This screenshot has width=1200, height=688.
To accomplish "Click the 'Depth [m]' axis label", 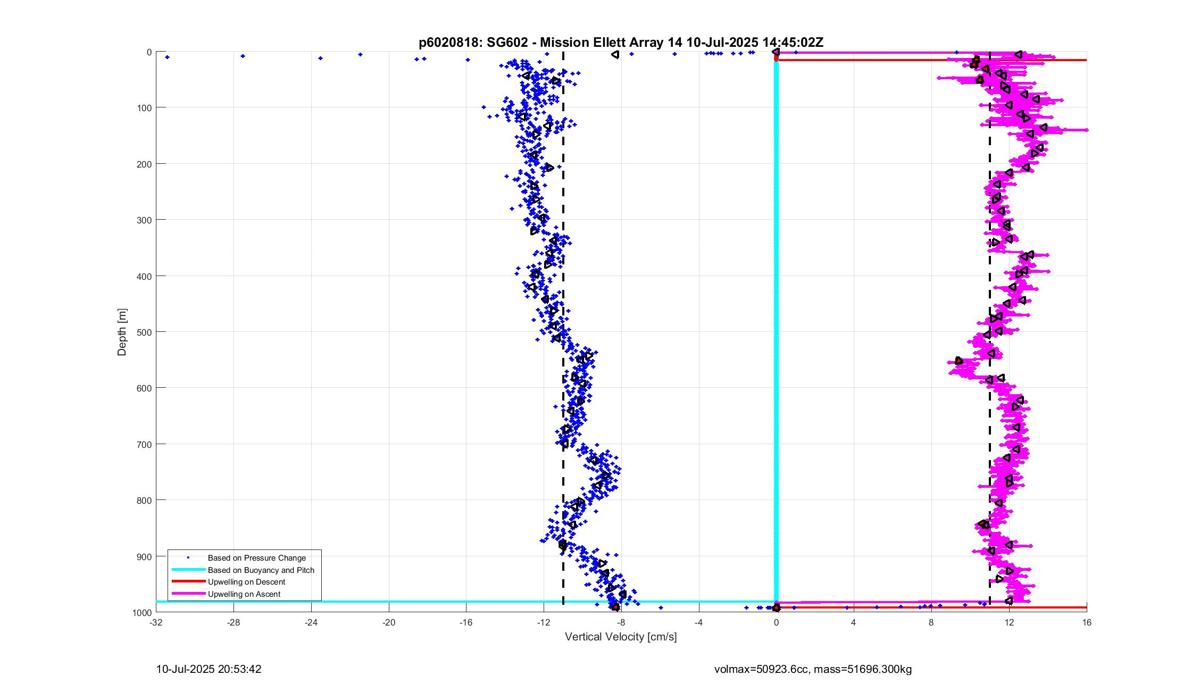I will coord(122,332).
